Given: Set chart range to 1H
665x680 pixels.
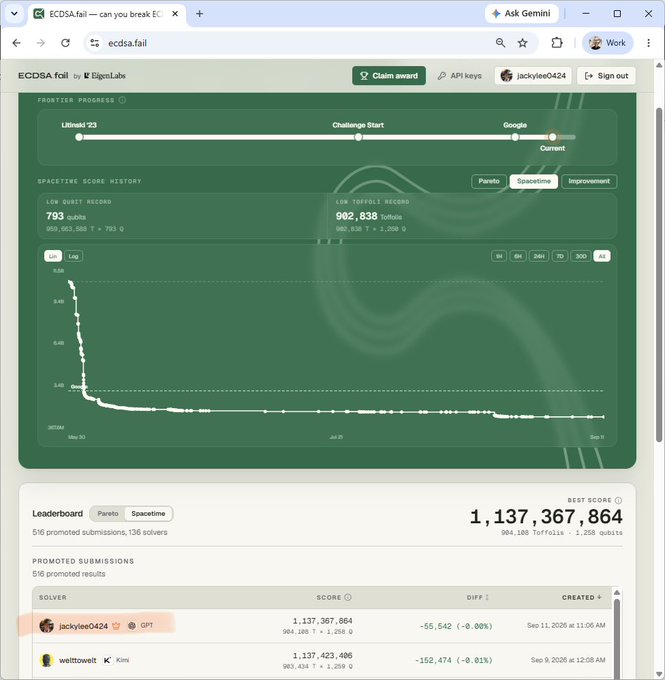Looking at the screenshot, I should [499, 256].
